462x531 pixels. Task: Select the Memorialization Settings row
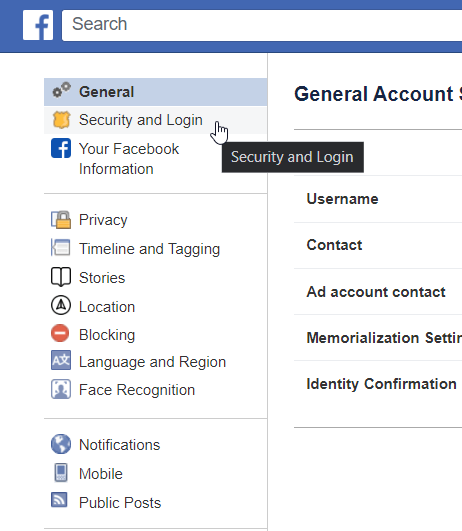pyautogui.click(x=378, y=338)
